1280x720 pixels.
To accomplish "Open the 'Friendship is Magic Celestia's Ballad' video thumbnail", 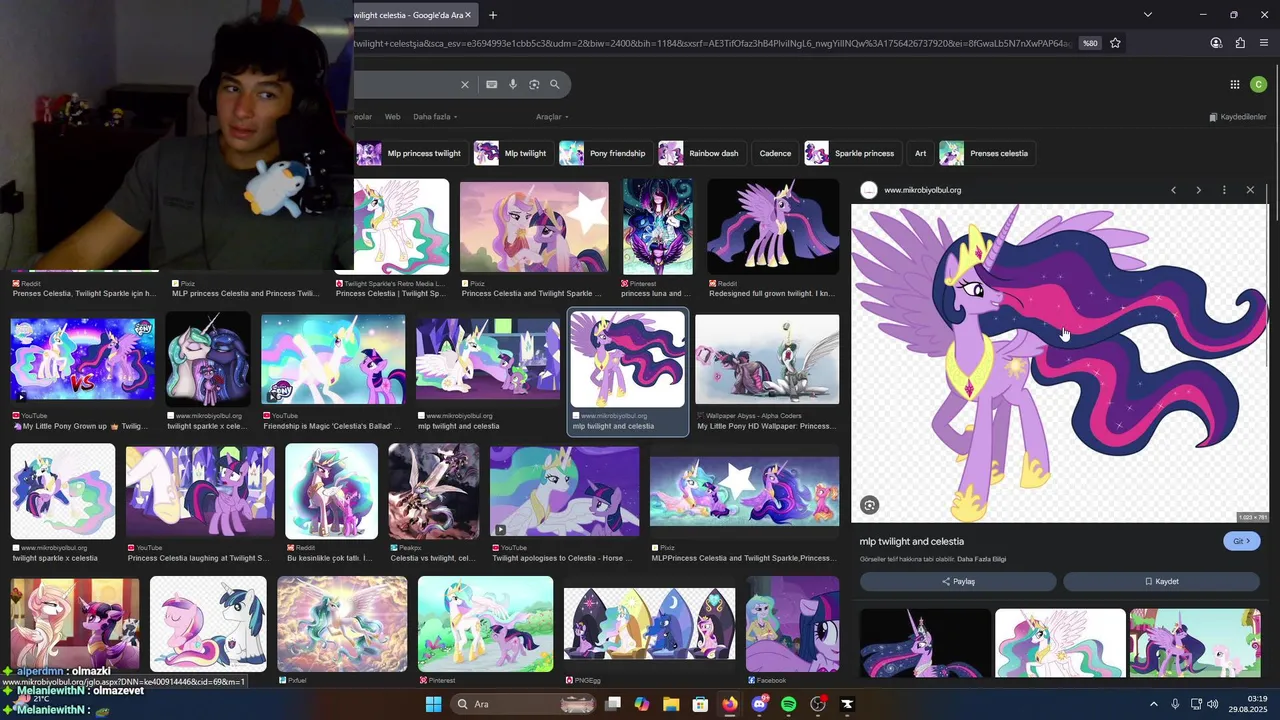I will tap(333, 360).
